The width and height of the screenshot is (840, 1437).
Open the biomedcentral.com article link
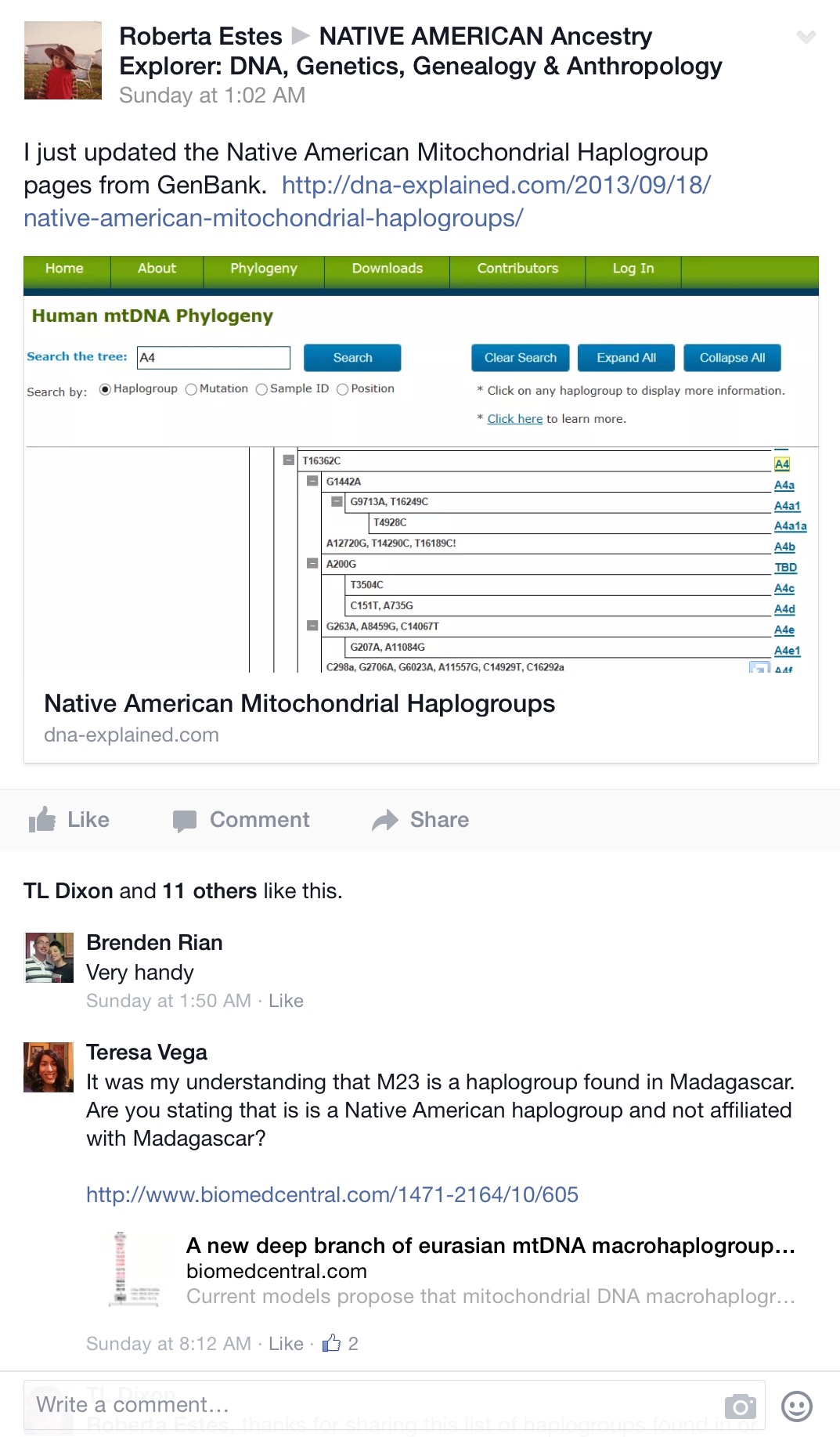(x=332, y=1195)
